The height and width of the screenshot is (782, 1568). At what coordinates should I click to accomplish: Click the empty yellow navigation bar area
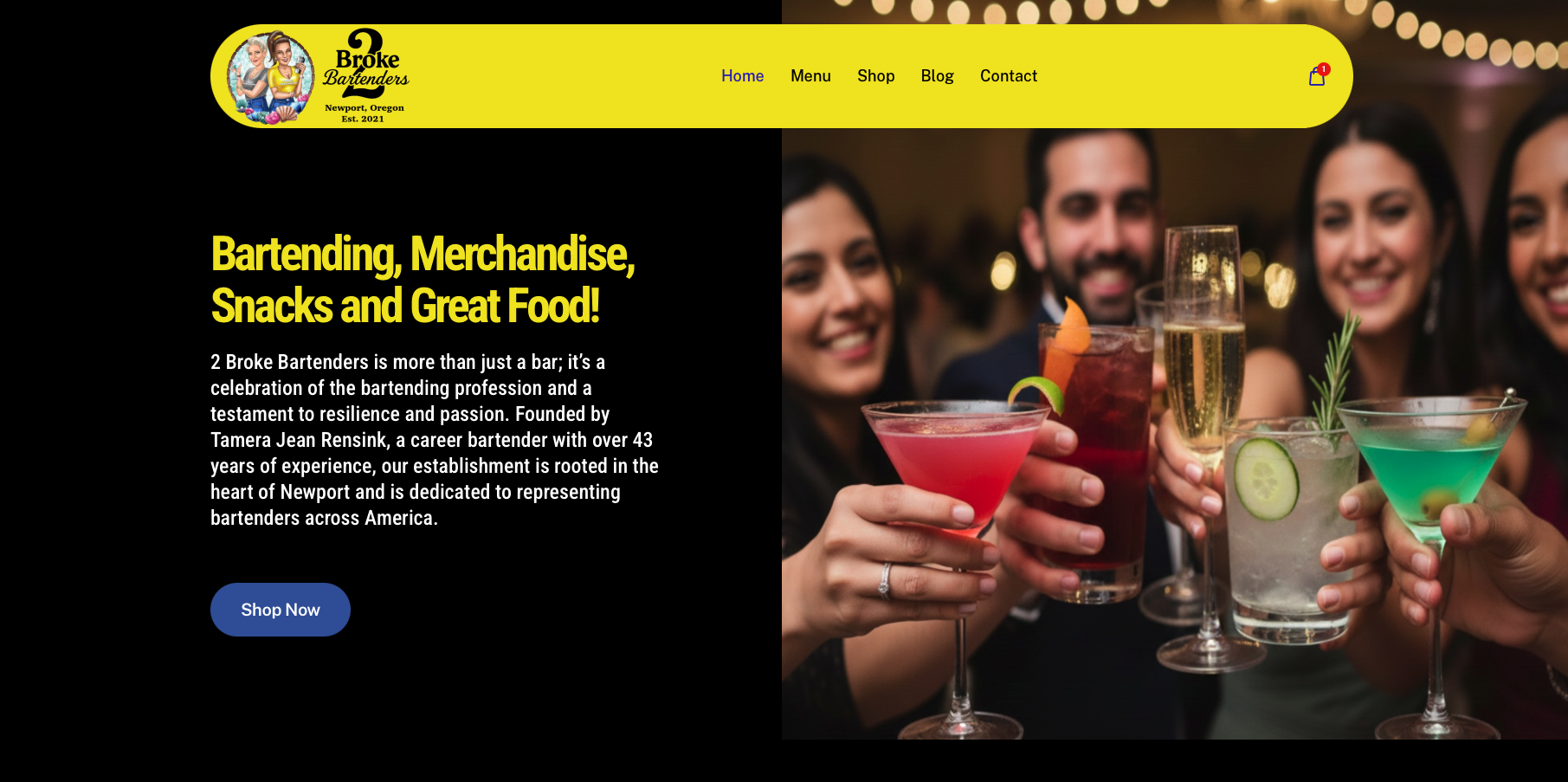[563, 76]
